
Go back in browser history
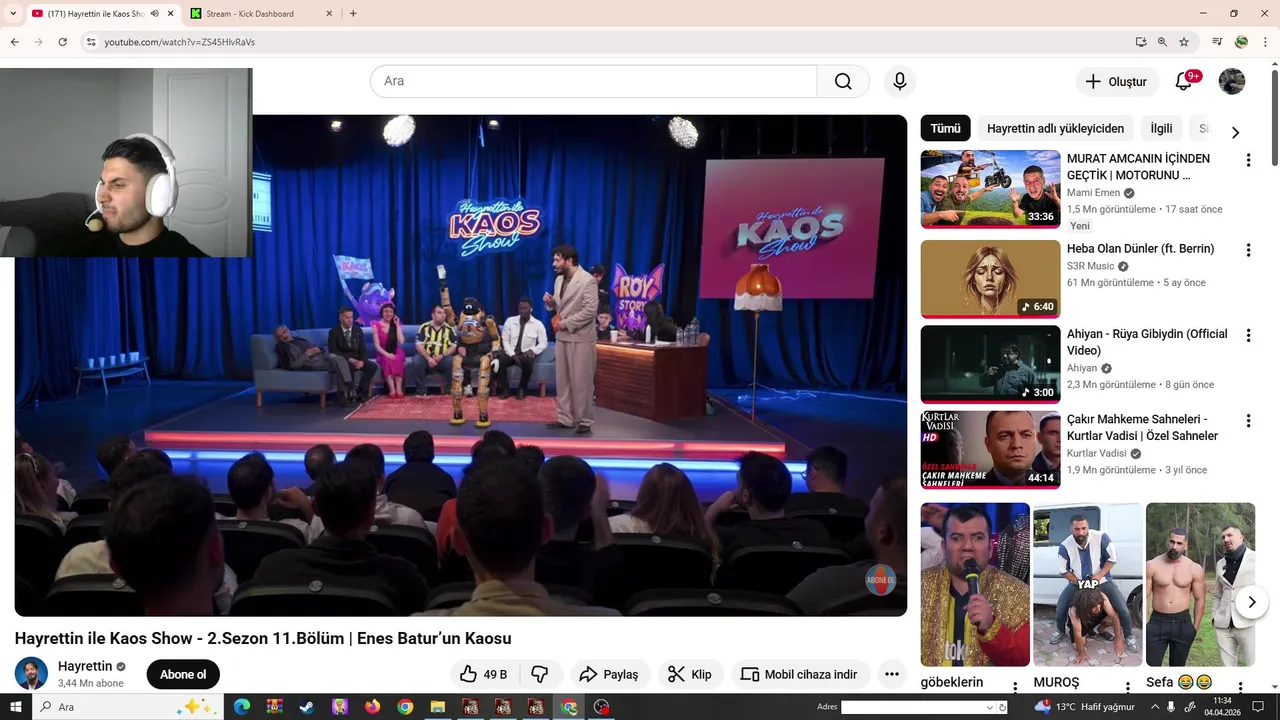coord(14,42)
